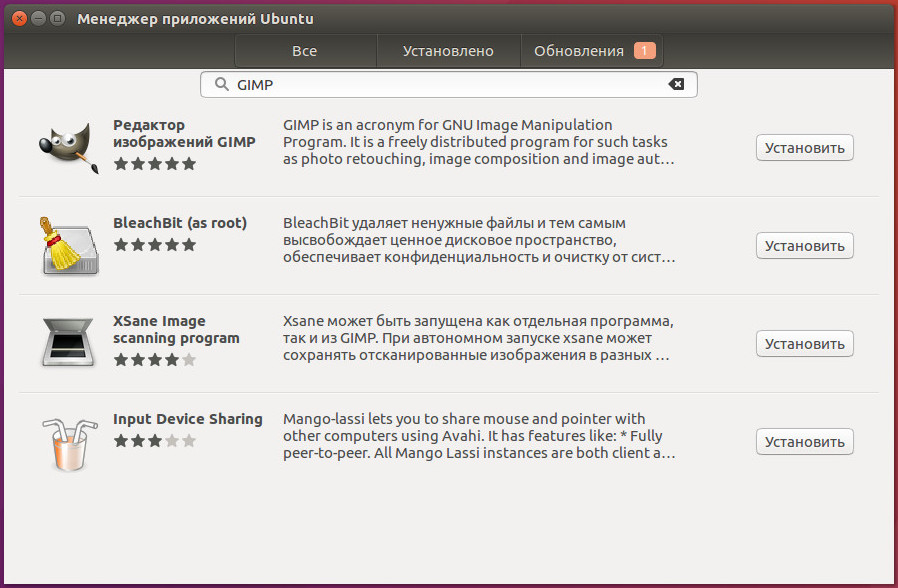Viewport: 898px width, 588px height.
Task: Open the Input Device Sharing title
Action: pyautogui.click(x=188, y=419)
